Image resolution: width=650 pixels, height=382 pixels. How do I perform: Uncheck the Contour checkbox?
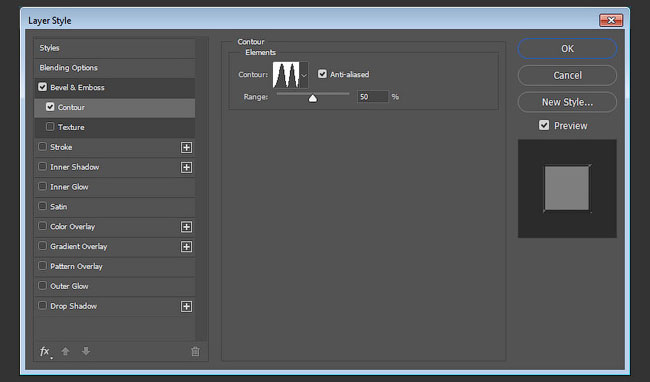coord(50,107)
